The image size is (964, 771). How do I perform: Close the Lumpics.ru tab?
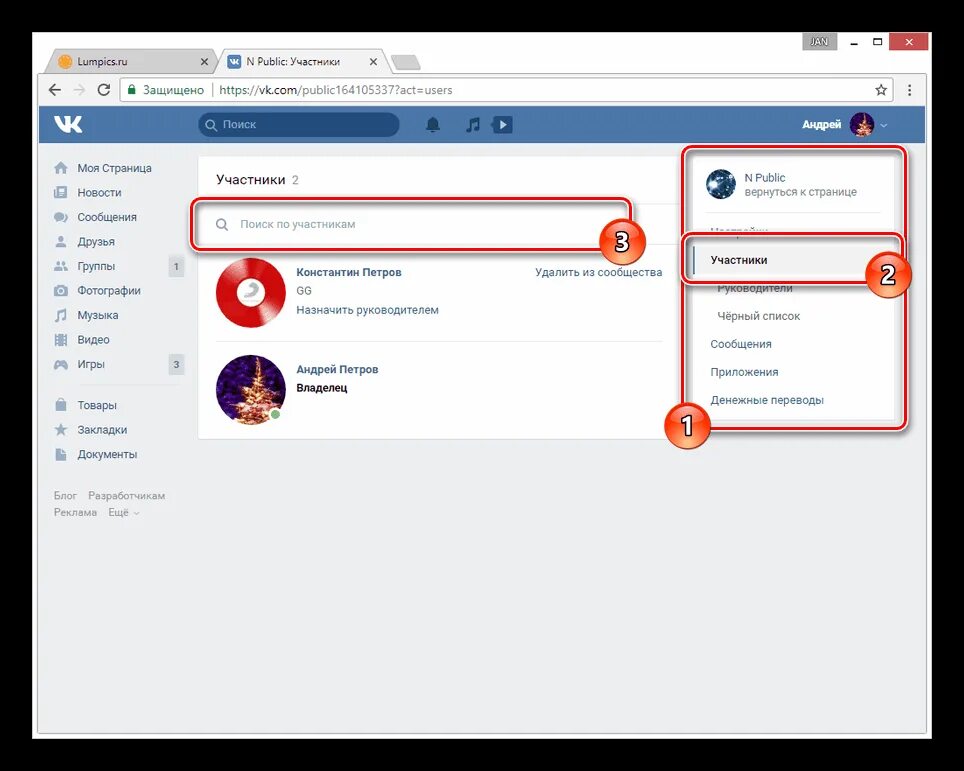(x=204, y=62)
